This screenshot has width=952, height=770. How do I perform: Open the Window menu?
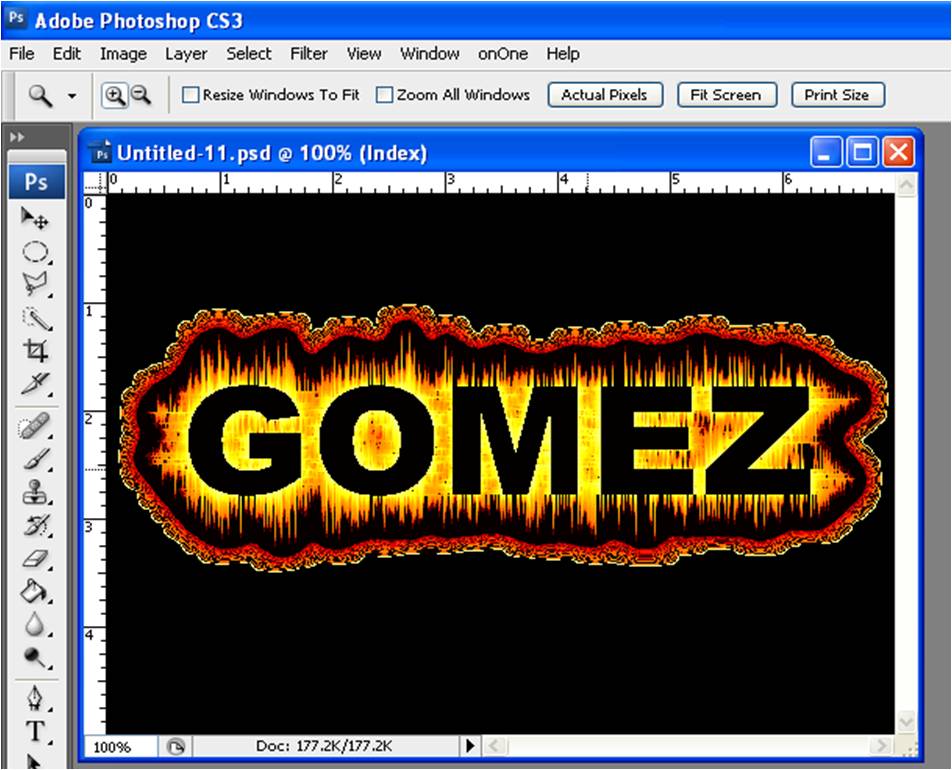pyautogui.click(x=429, y=54)
